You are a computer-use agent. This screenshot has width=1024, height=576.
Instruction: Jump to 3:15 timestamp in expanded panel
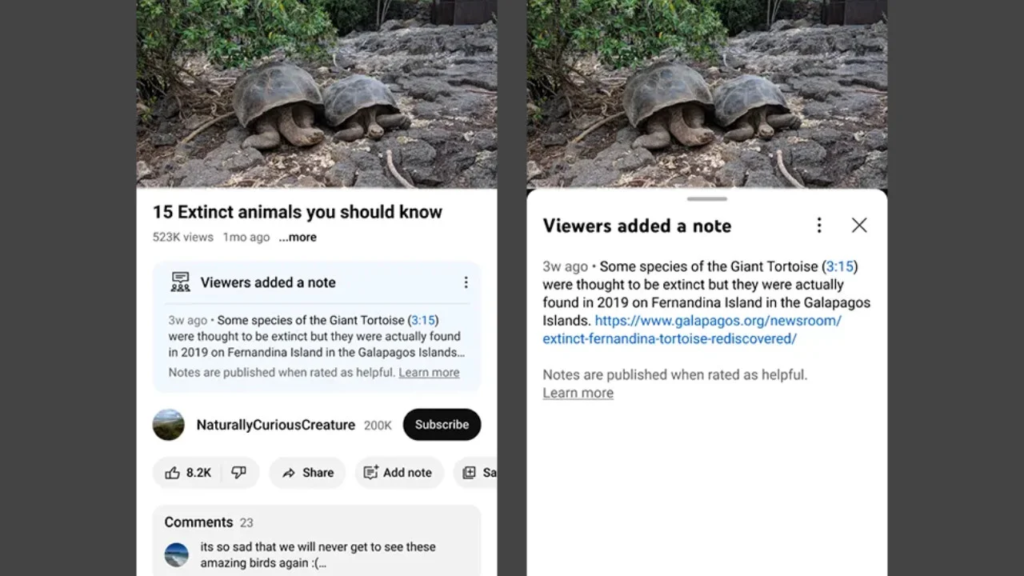(840, 267)
